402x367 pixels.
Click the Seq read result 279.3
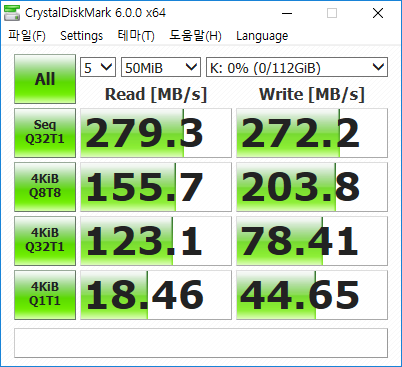click(x=156, y=133)
